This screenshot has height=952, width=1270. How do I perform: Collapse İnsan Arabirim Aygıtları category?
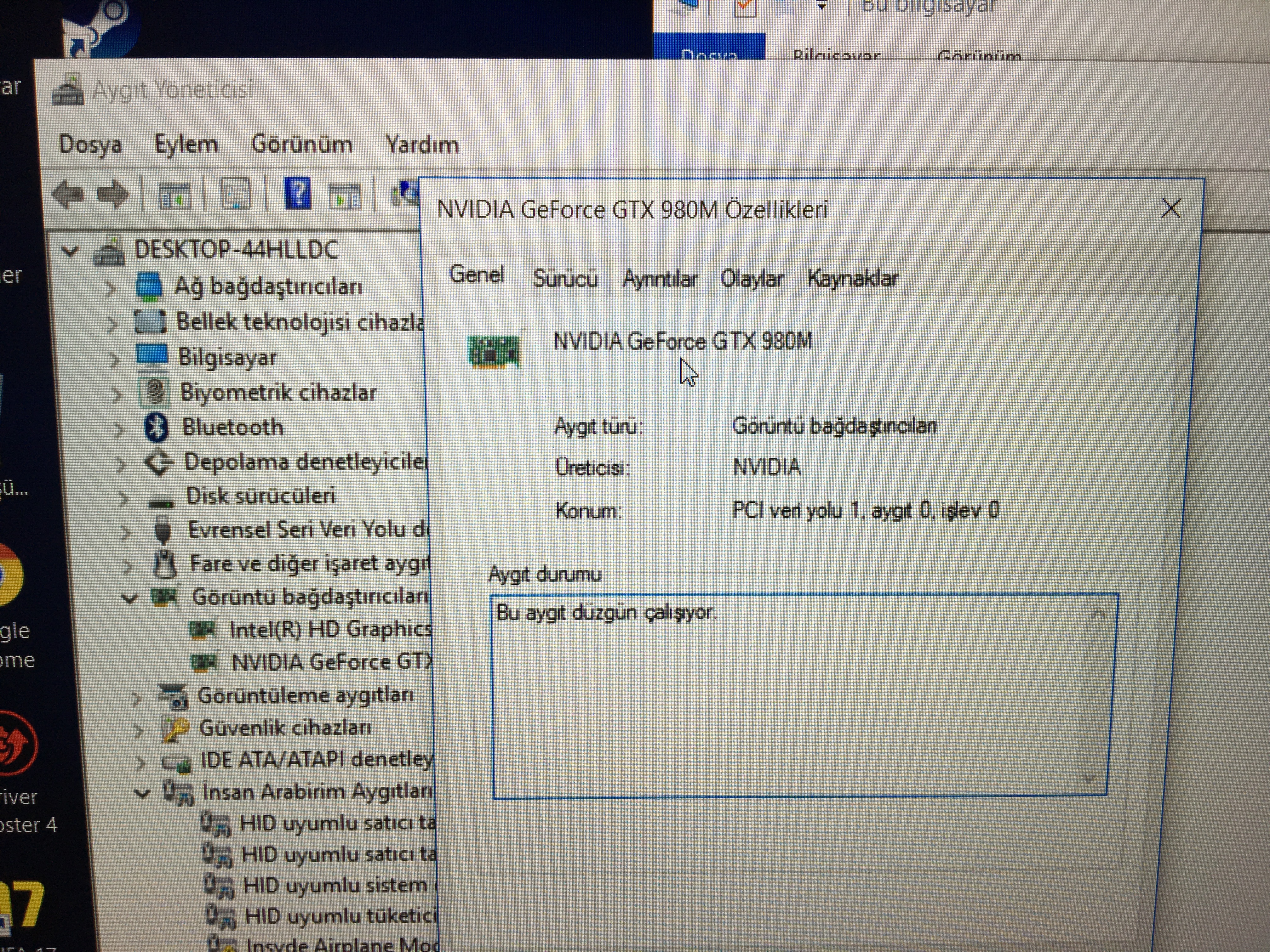click(142, 793)
